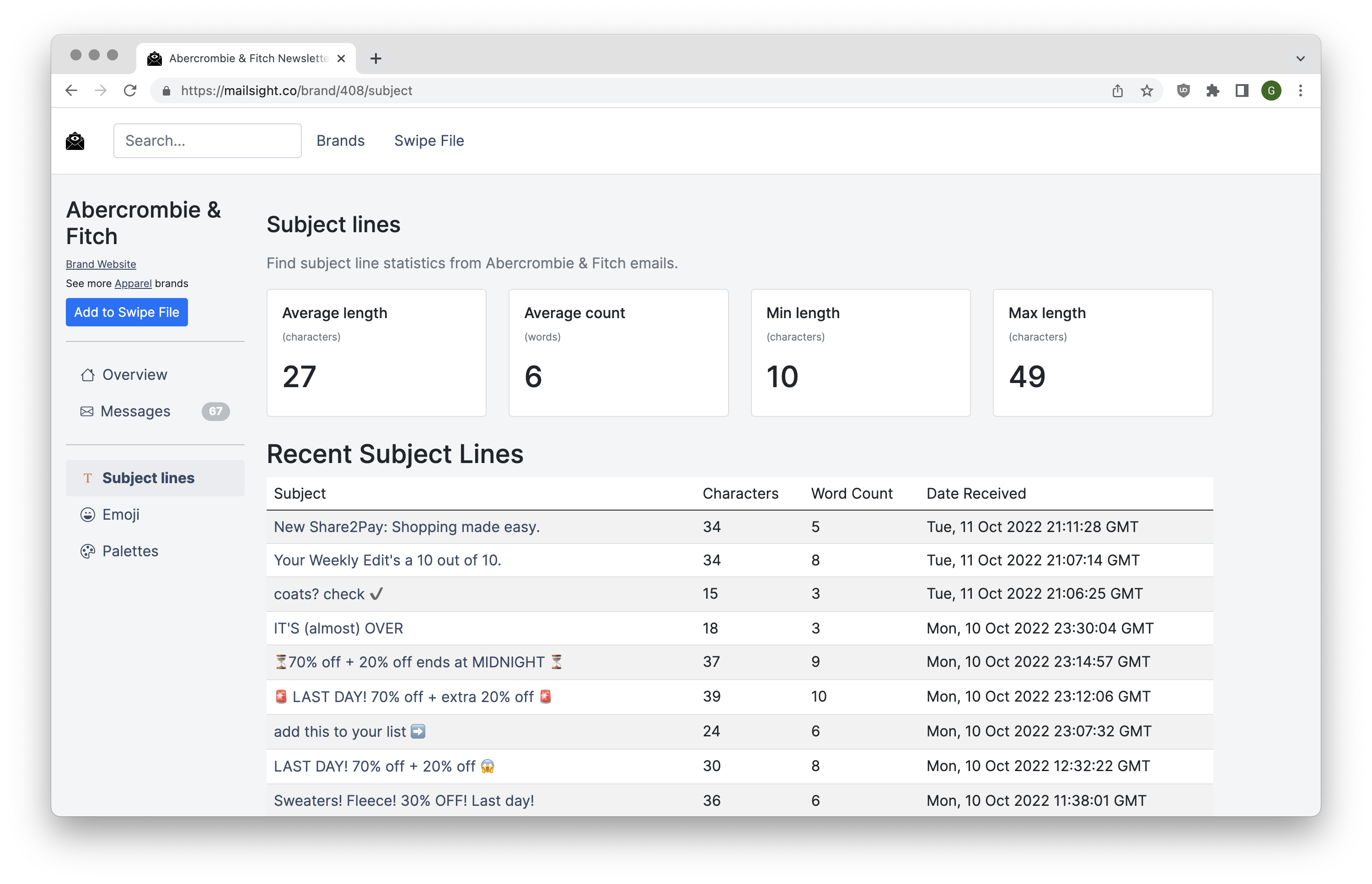This screenshot has width=1372, height=884.
Task: Open the Overview sidebar section
Action: (x=155, y=375)
